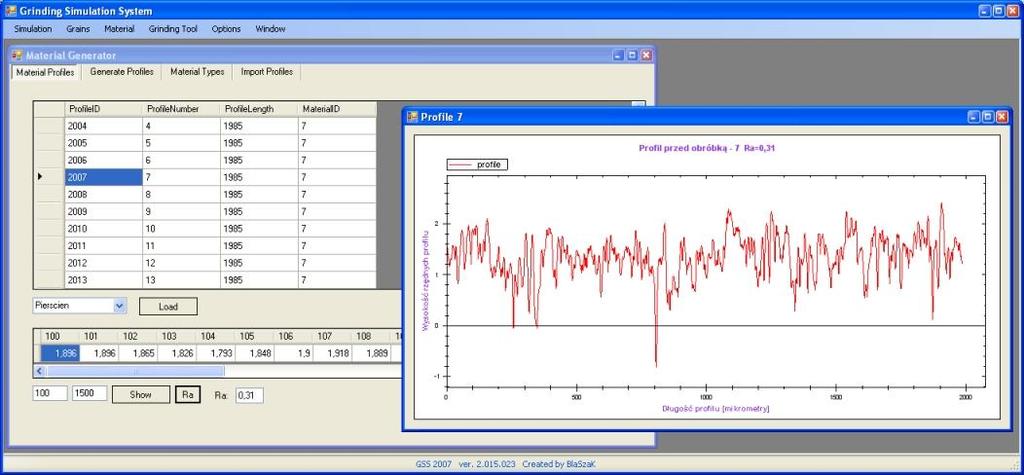Select ProfileNumber cell 13

click(182, 280)
